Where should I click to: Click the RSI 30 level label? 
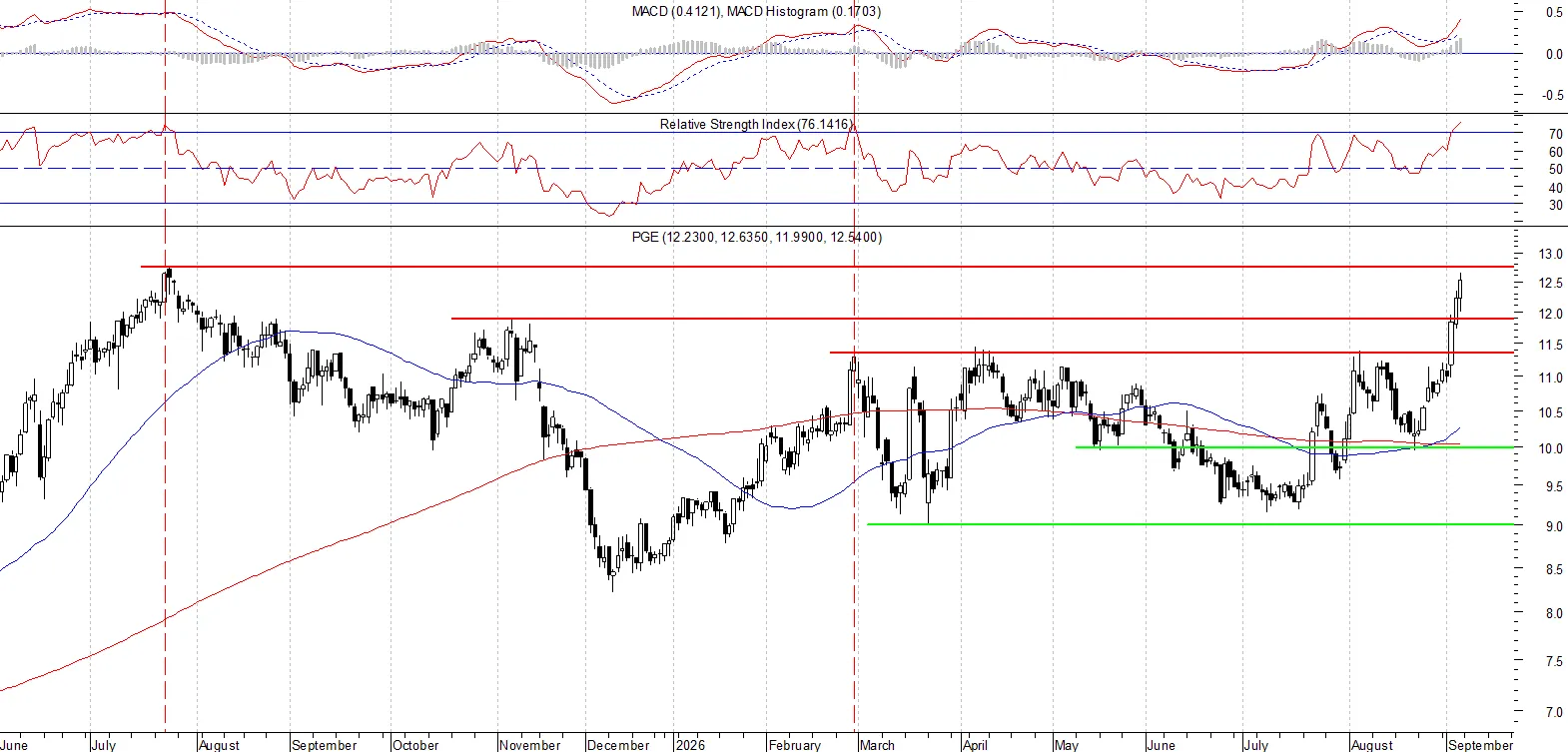click(x=1555, y=205)
